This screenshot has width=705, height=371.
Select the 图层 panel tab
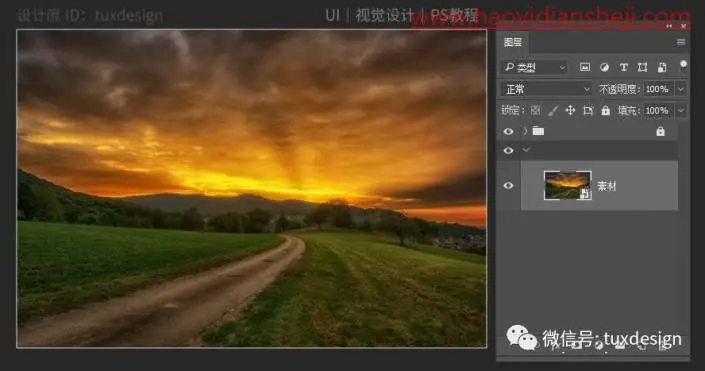pos(513,42)
